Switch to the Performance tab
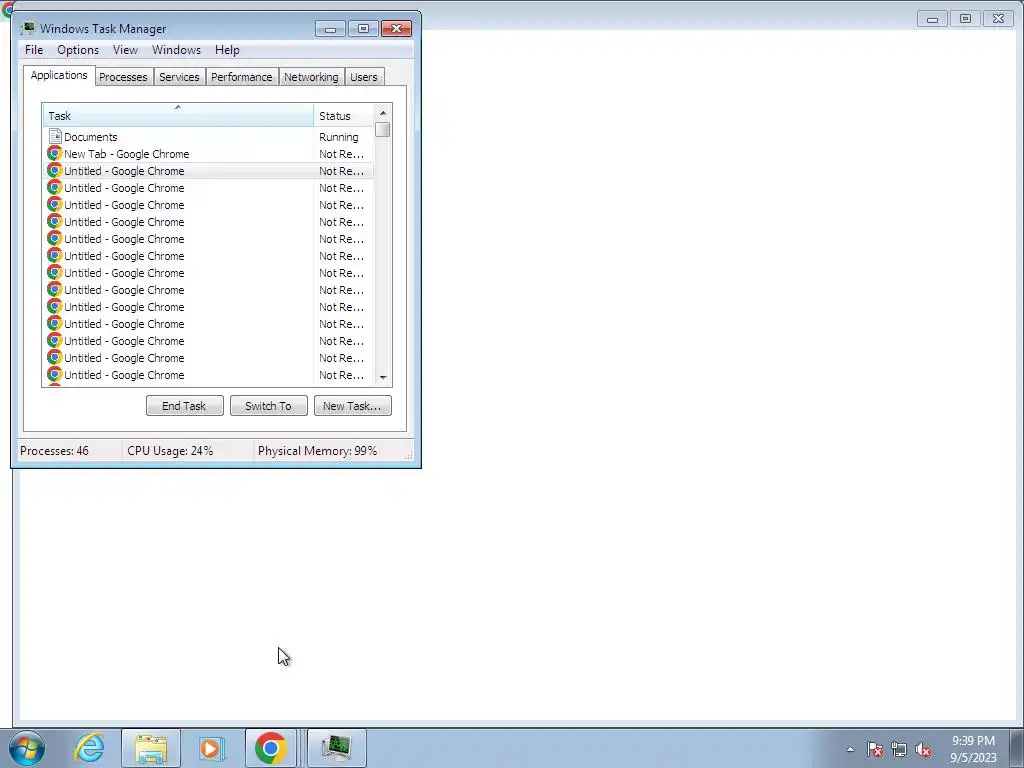 (242, 77)
